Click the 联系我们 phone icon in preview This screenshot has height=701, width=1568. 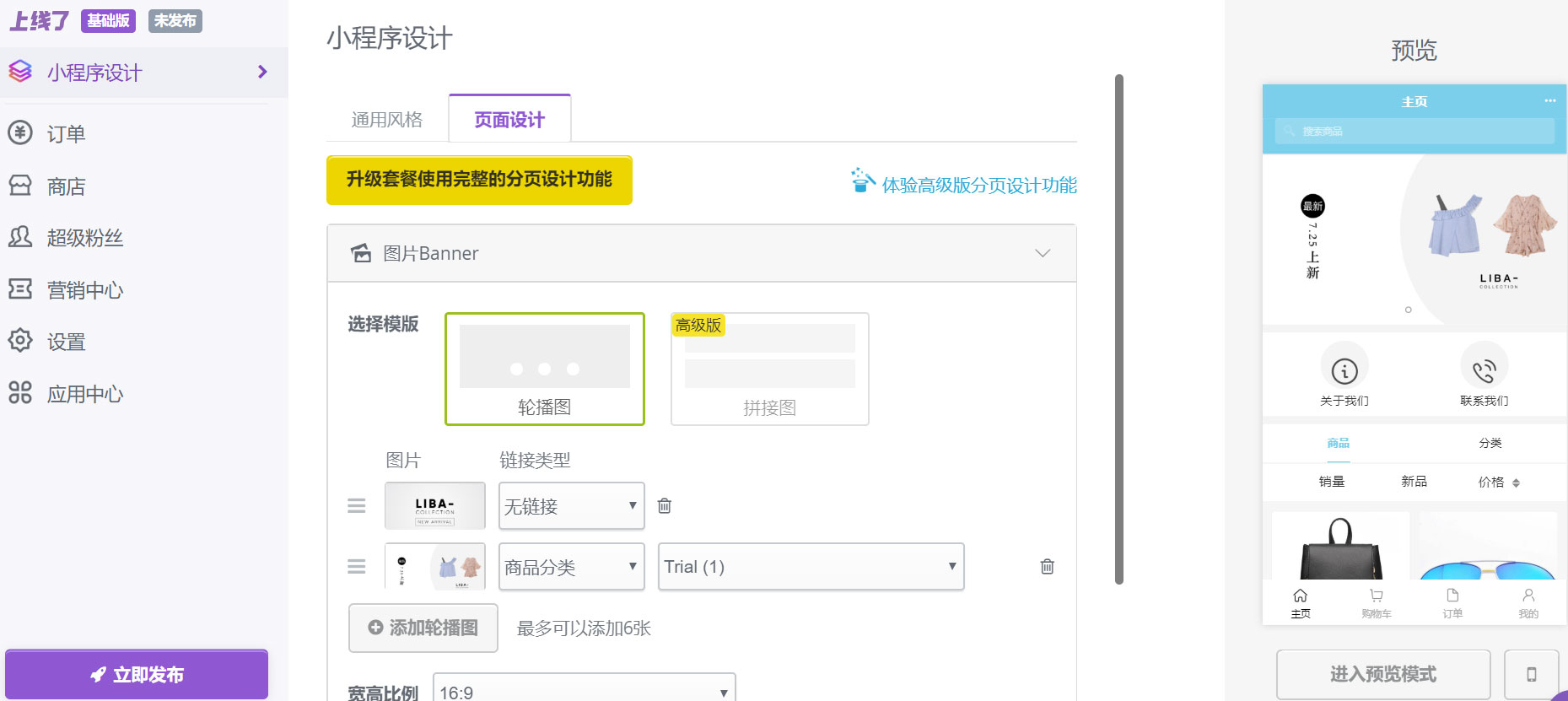click(1484, 369)
